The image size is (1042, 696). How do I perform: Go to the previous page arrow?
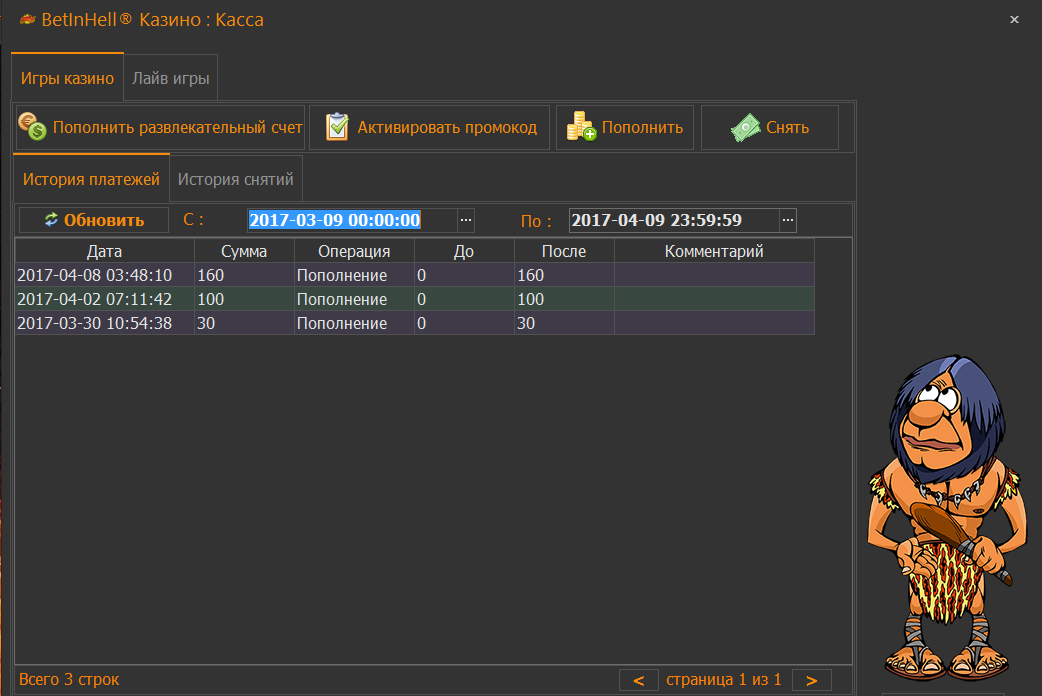coord(638,680)
